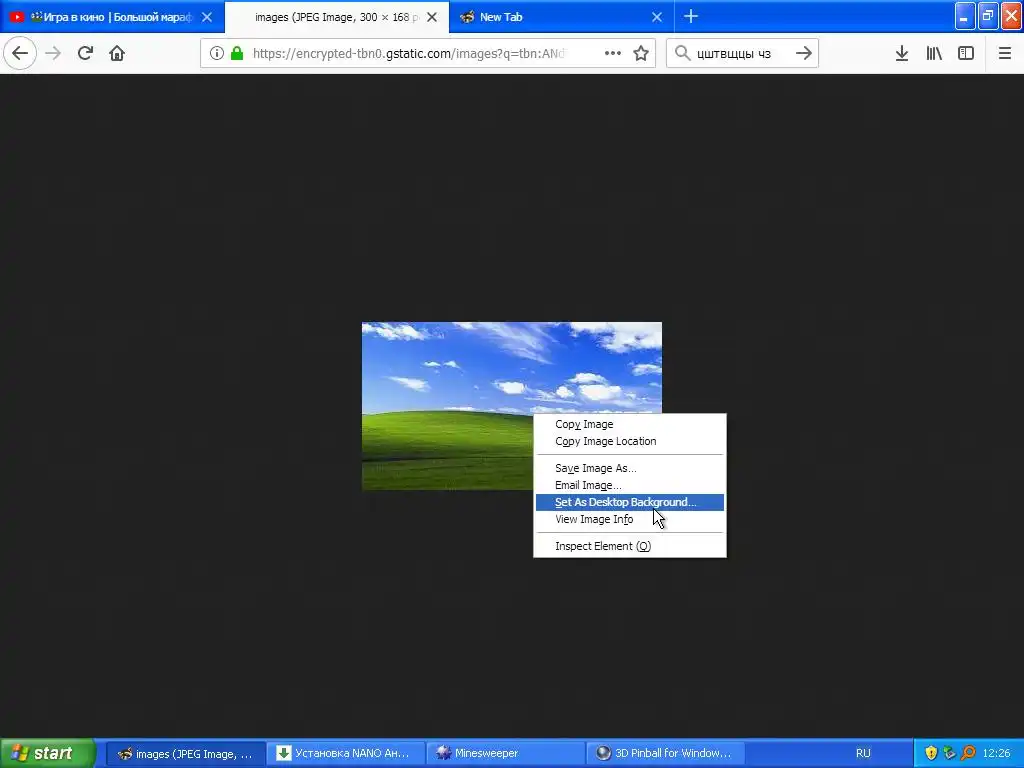Click the gstatic URL in the address bar

pyautogui.click(x=409, y=53)
